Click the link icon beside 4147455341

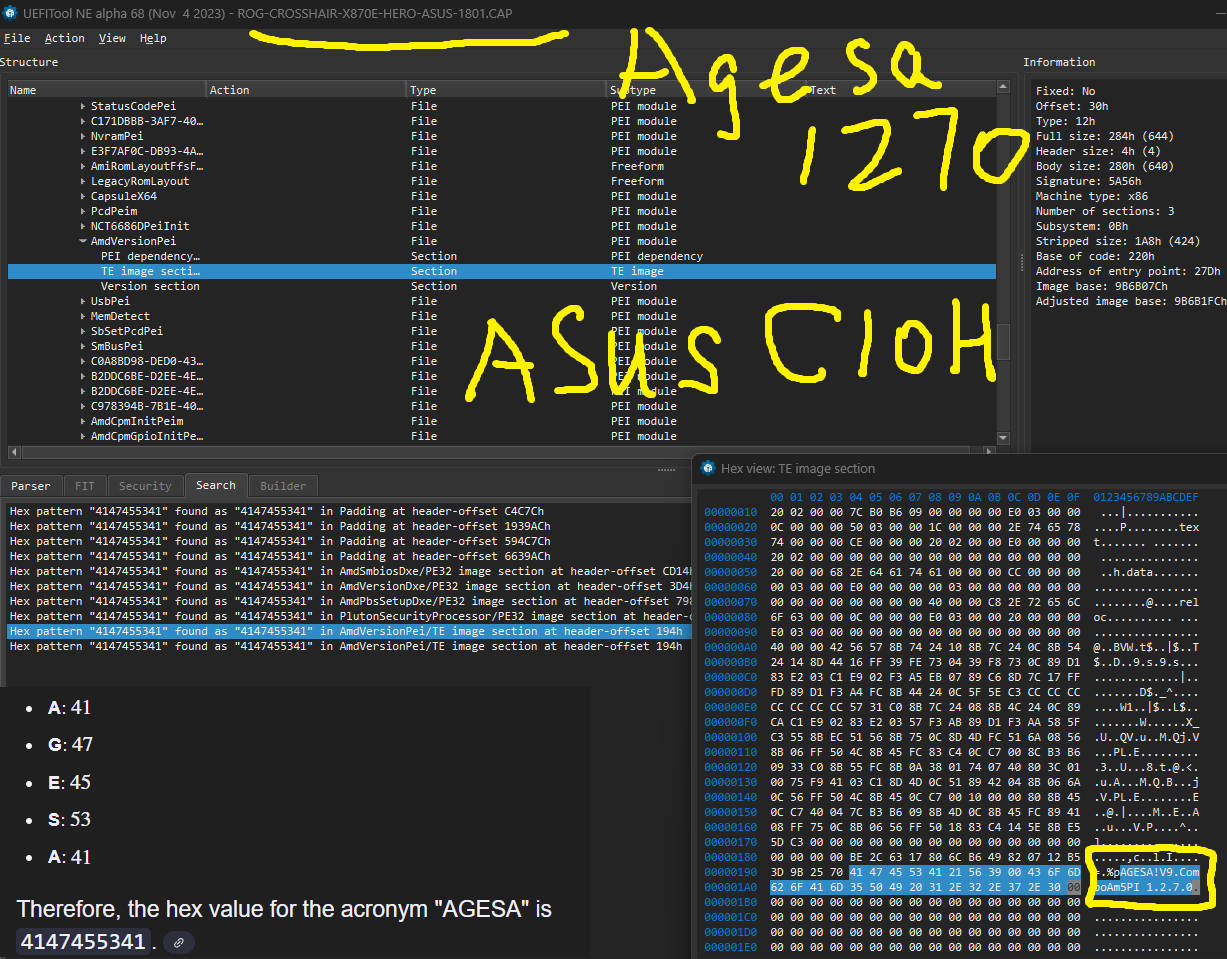click(x=179, y=942)
